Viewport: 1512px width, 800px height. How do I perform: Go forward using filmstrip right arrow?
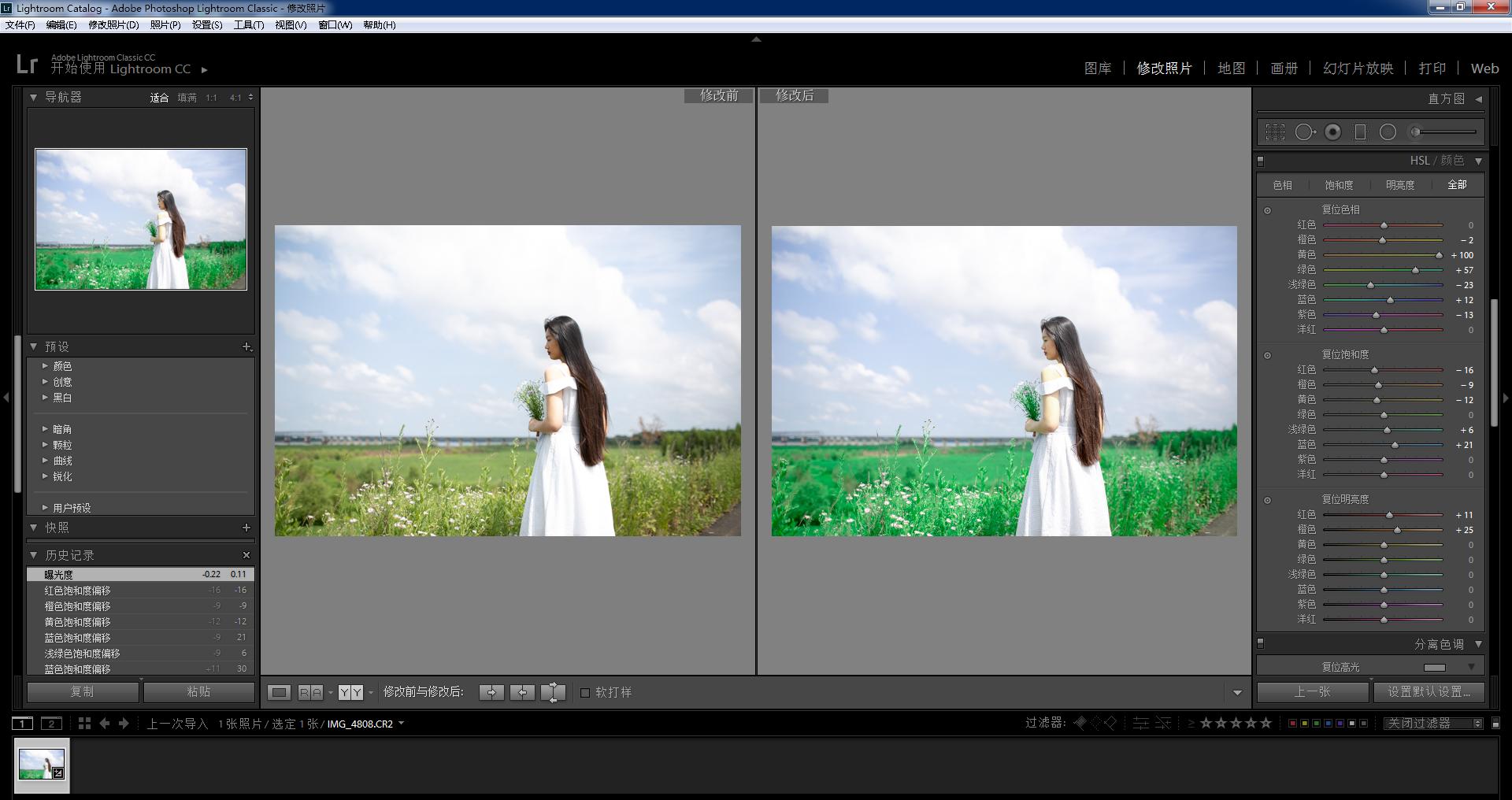click(124, 723)
